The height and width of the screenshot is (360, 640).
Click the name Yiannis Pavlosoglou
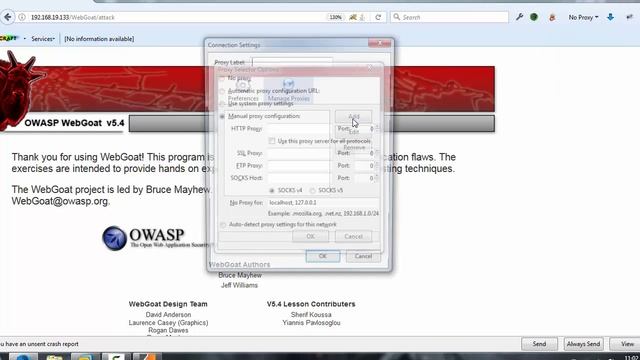pos(311,323)
